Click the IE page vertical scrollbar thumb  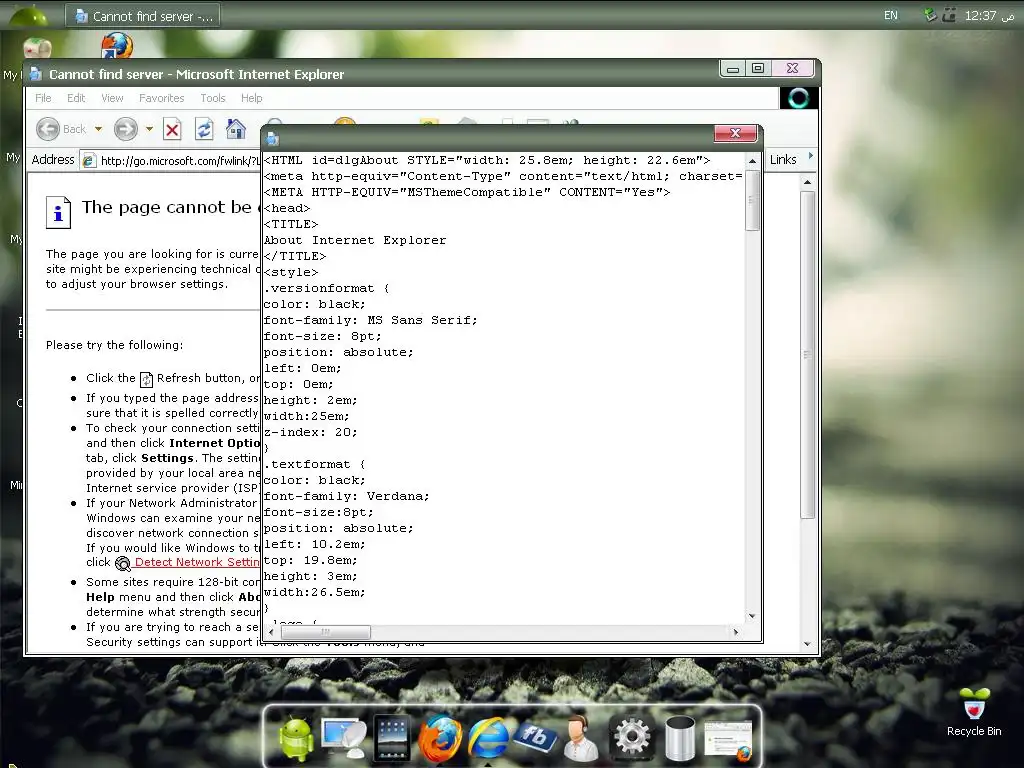(808, 355)
